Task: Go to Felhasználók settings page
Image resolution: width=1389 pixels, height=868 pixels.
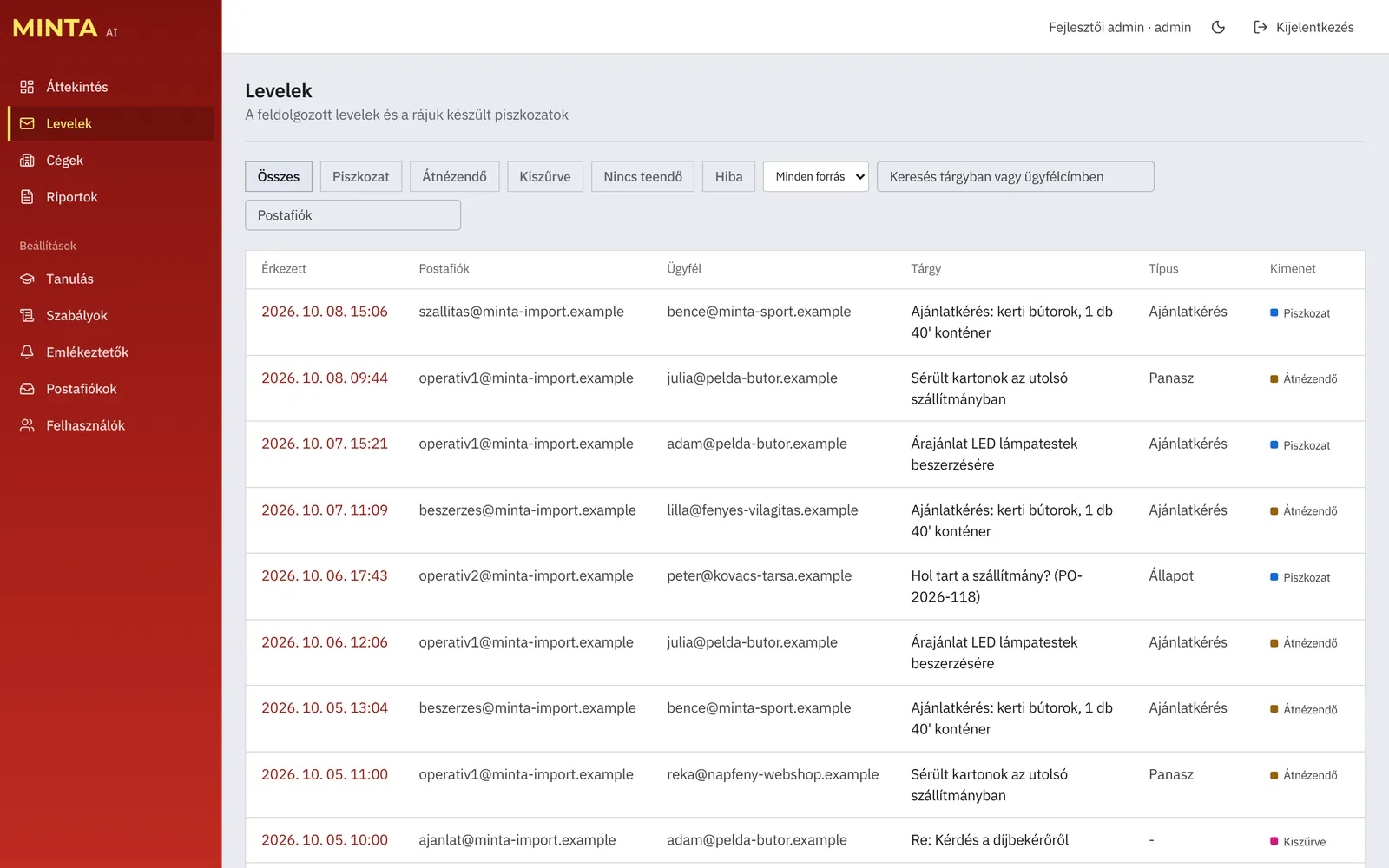Action: [111, 425]
